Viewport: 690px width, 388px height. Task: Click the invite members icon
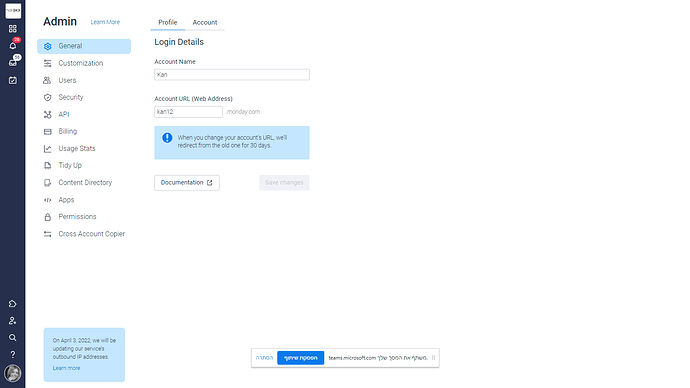click(x=13, y=321)
